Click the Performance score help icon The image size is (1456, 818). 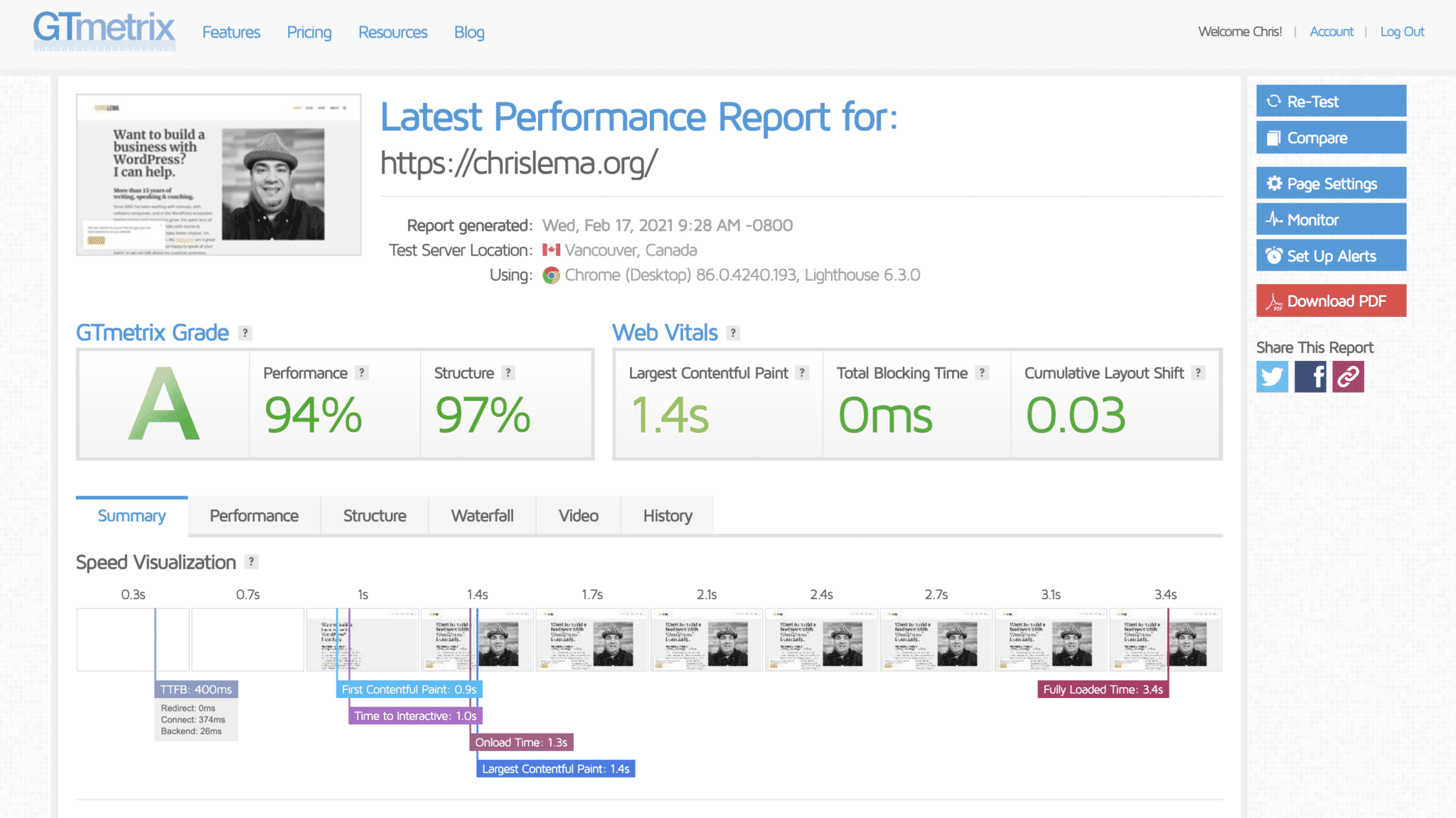pos(362,372)
